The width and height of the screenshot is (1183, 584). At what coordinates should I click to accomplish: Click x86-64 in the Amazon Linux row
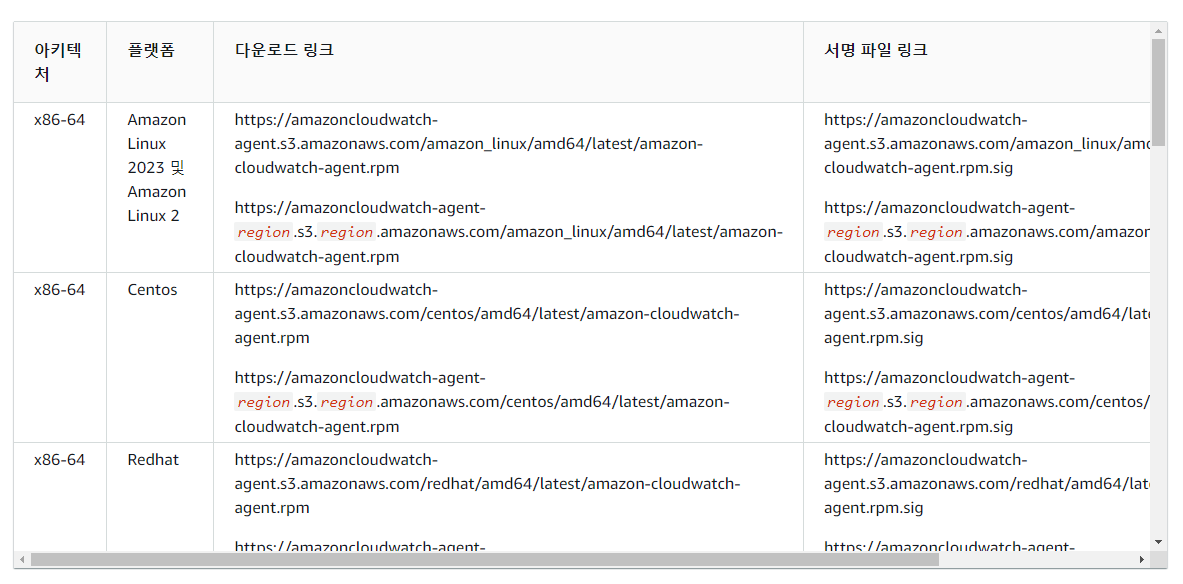point(60,120)
